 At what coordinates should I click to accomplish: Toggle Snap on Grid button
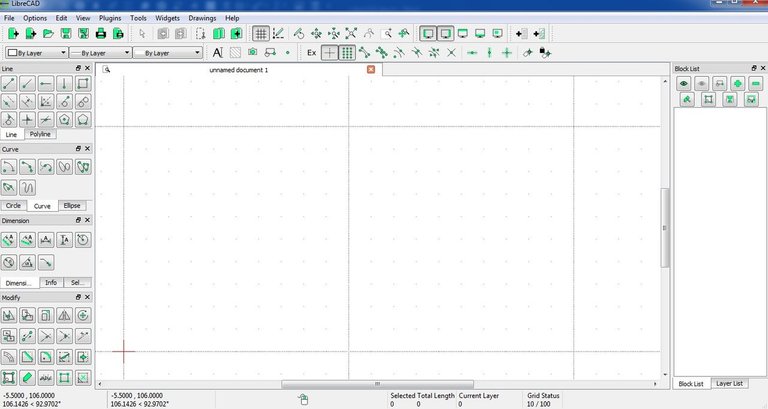pyautogui.click(x=347, y=52)
